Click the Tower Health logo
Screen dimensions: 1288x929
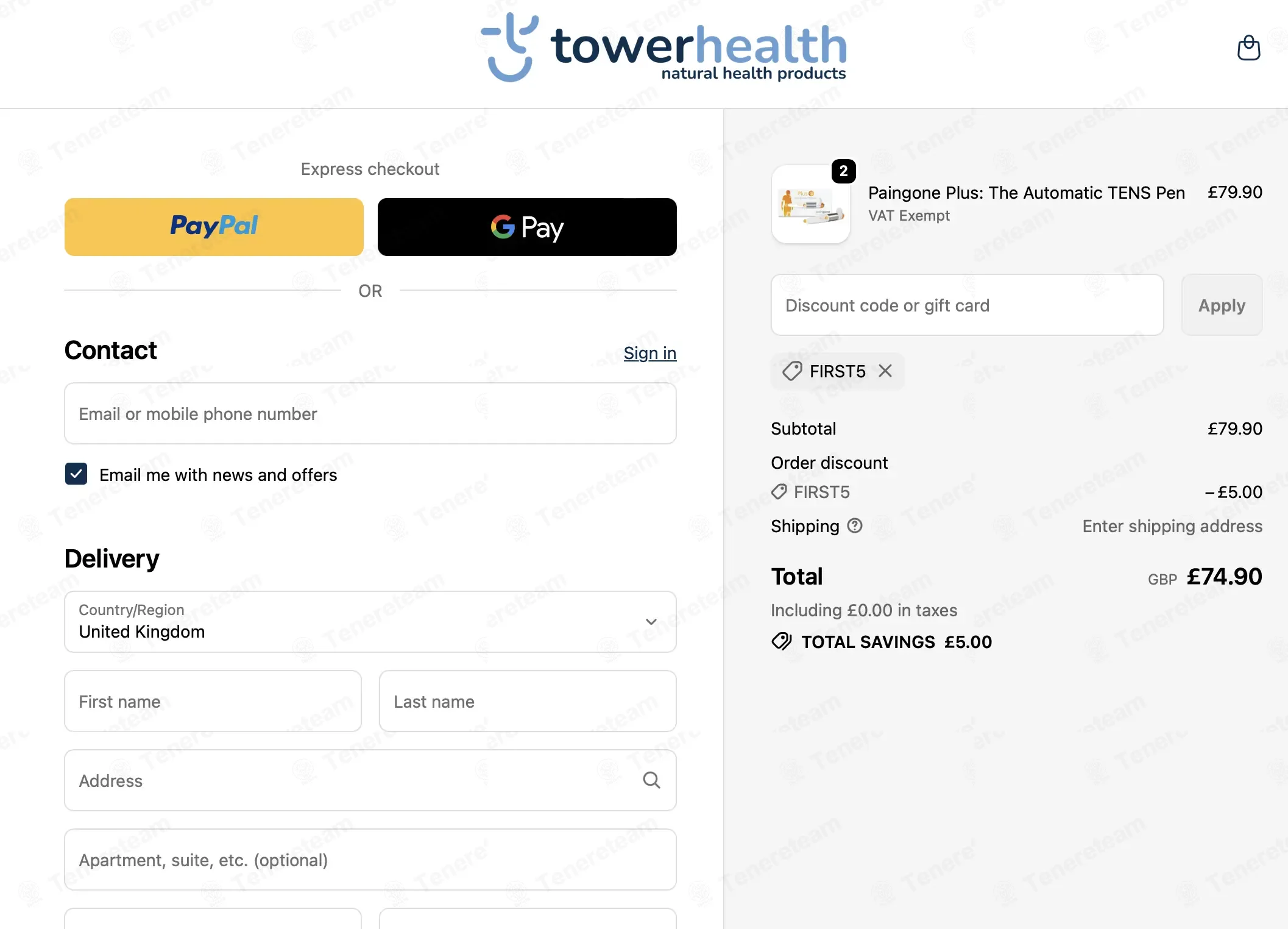[663, 48]
